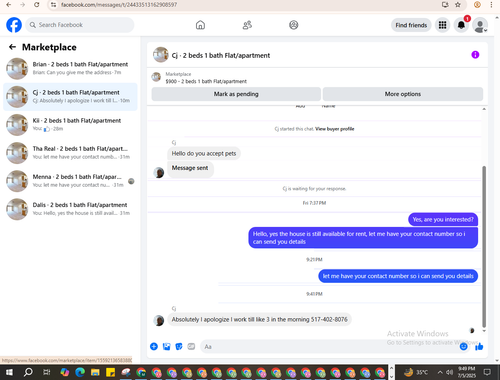Open the account profile dropdown

(480, 26)
